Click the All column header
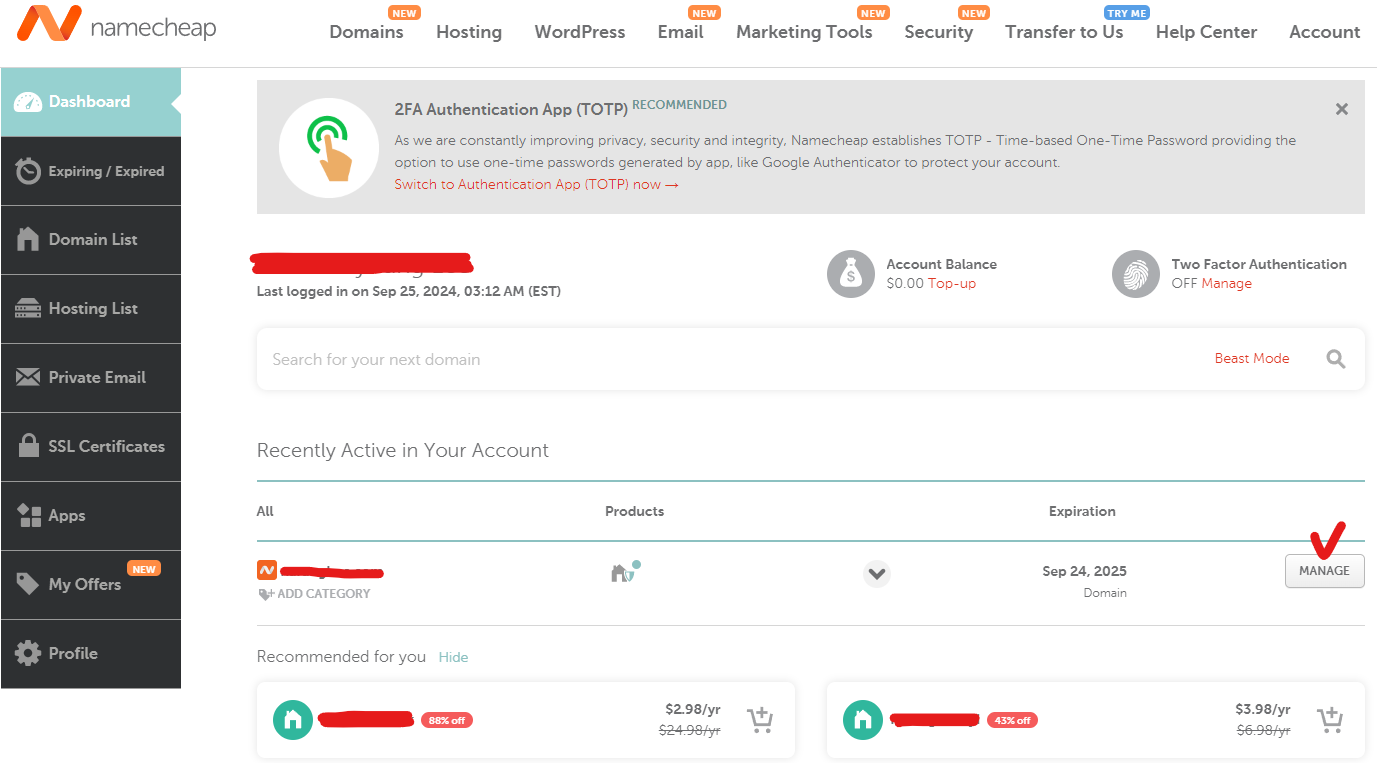This screenshot has width=1377, height=763. pyautogui.click(x=265, y=511)
